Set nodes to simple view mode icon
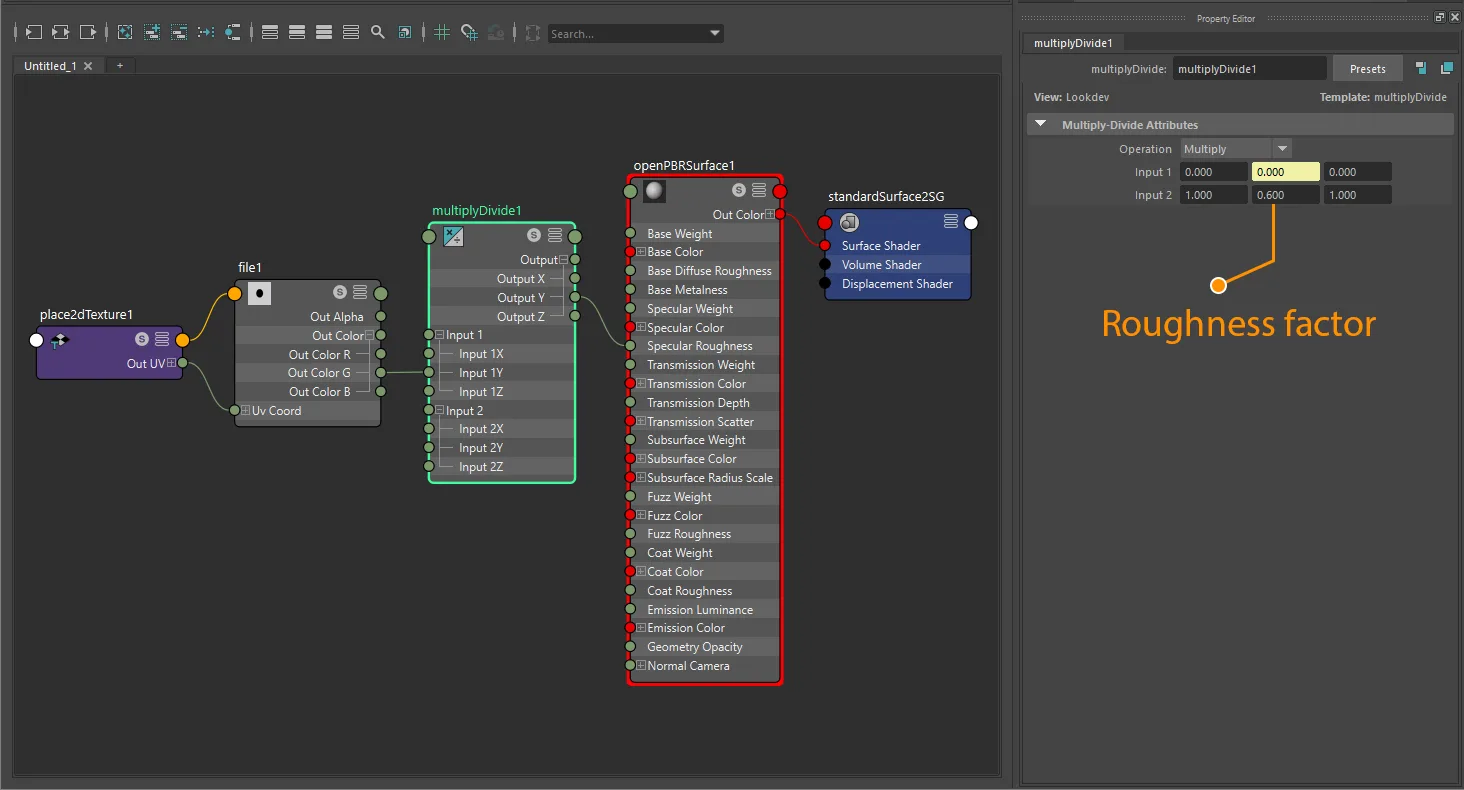 [270, 32]
